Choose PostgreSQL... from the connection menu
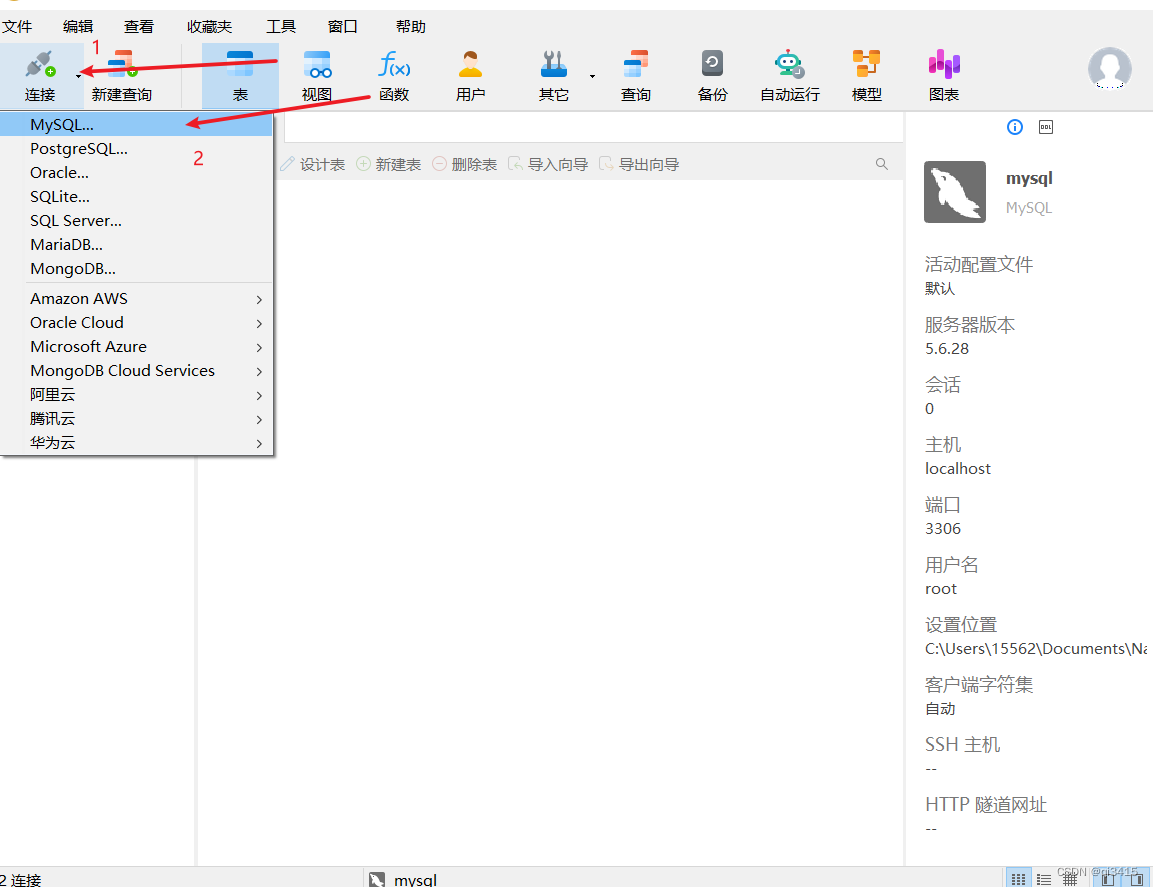This screenshot has height=887, width=1153. coord(137,149)
